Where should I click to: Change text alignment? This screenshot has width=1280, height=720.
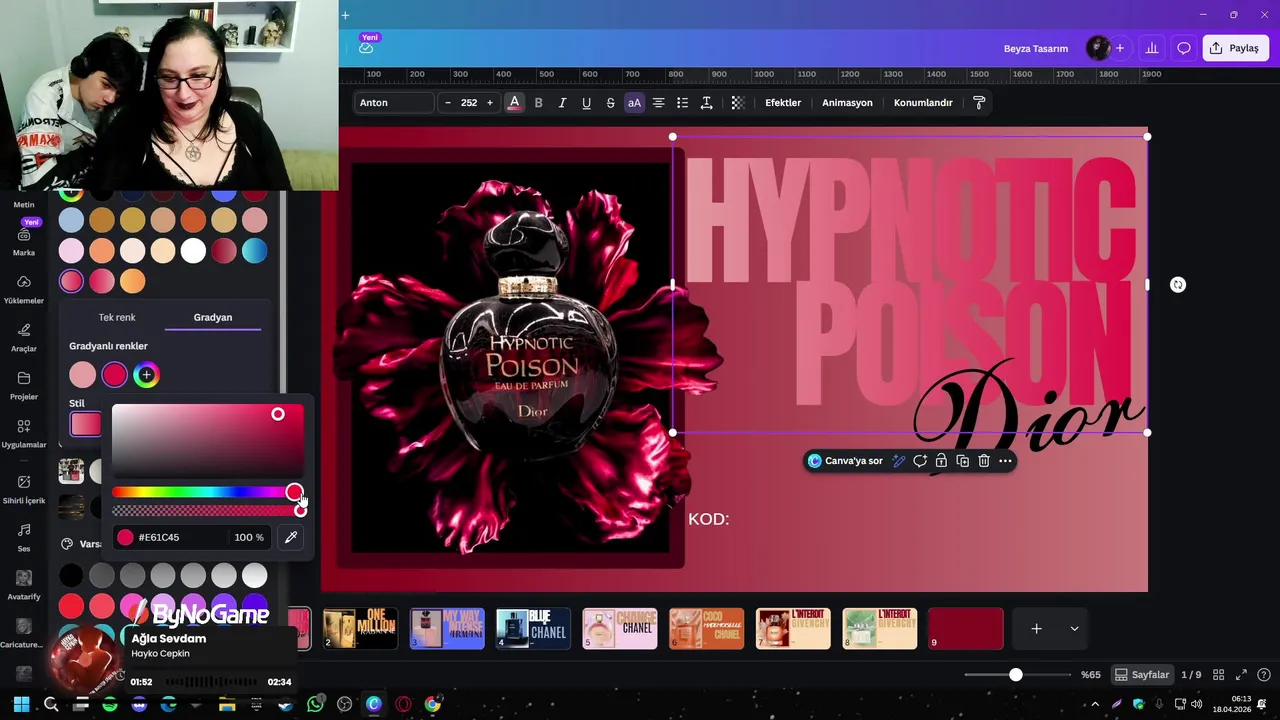tap(658, 103)
